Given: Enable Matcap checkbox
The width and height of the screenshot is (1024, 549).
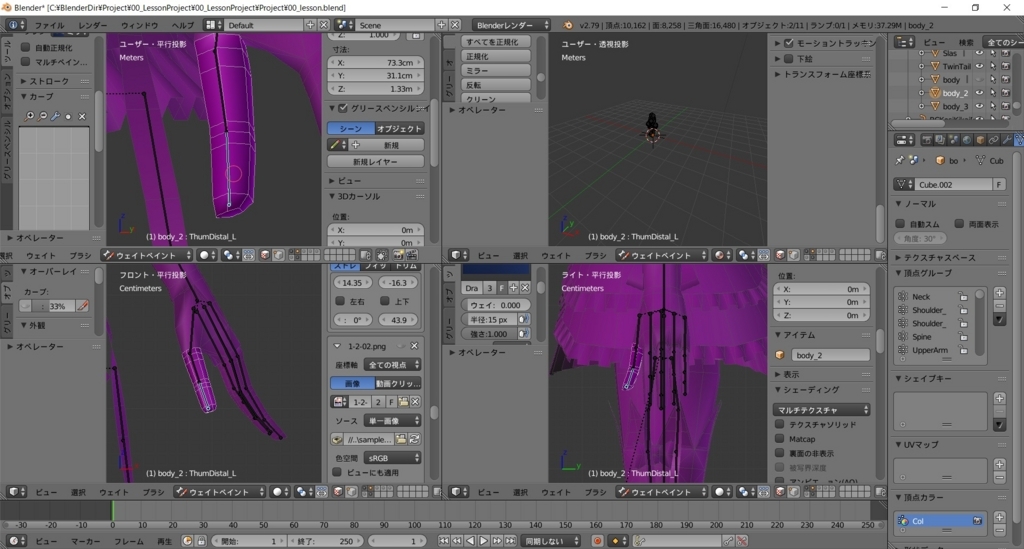Looking at the screenshot, I should click(x=779, y=438).
